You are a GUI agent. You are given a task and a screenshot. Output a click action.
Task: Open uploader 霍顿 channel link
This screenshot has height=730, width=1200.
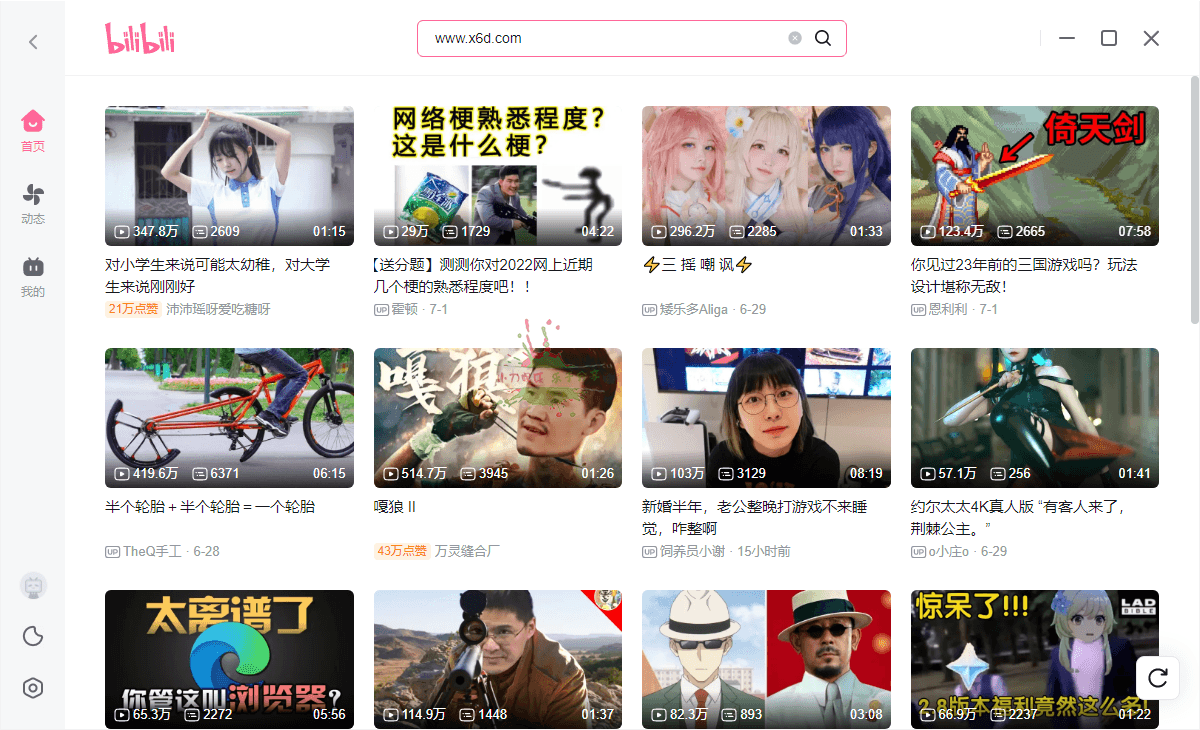[405, 310]
